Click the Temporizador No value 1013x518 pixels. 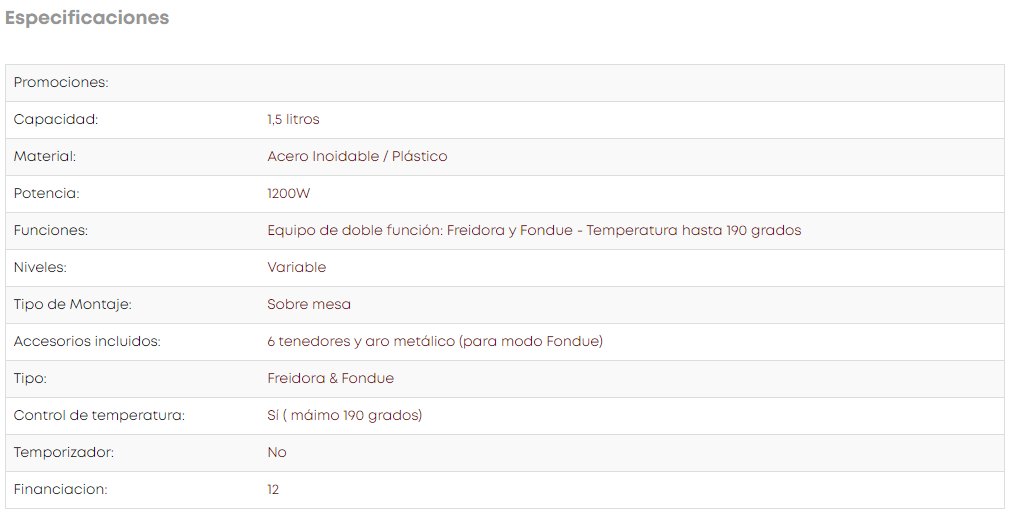click(x=277, y=453)
